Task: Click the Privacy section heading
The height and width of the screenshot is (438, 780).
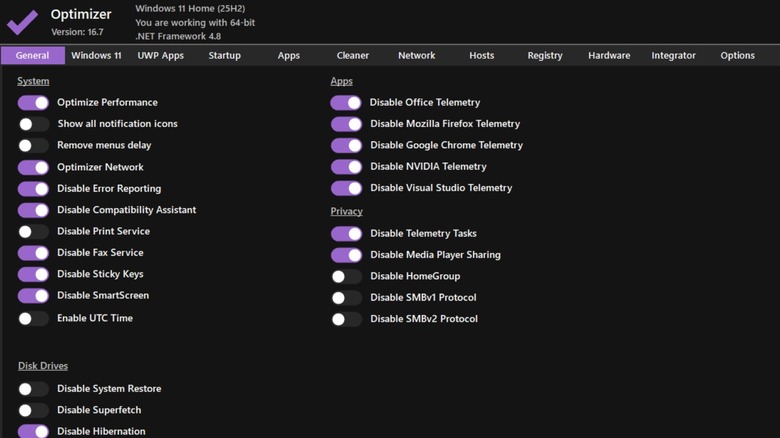Action: click(x=346, y=211)
